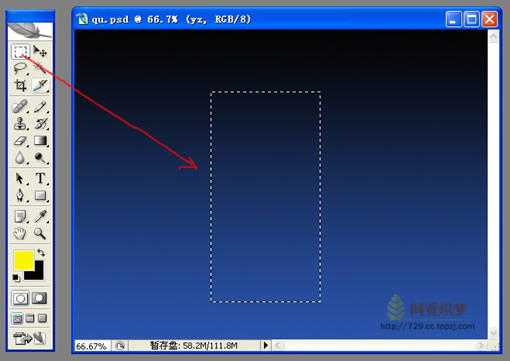
Task: Select the Move tool
Action: pyautogui.click(x=40, y=51)
